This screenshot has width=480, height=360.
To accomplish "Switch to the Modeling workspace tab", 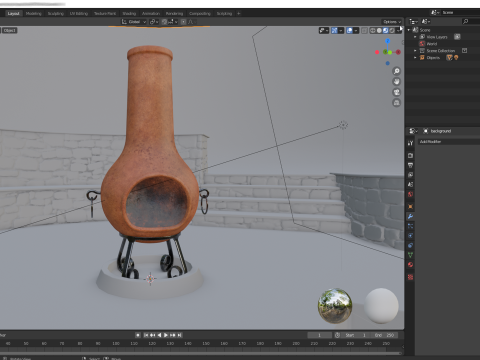I will point(34,13).
